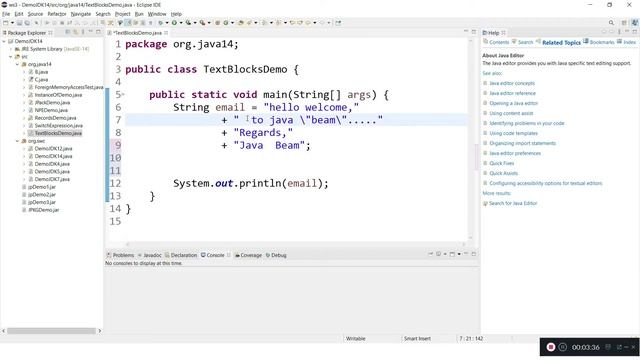The height and width of the screenshot is (360, 640).
Task: Pause the screen recording
Action: [563, 347]
